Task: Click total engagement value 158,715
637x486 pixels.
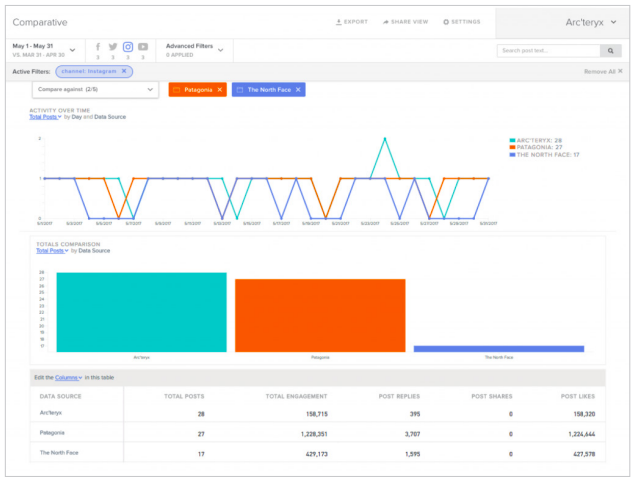Action: tap(316, 414)
